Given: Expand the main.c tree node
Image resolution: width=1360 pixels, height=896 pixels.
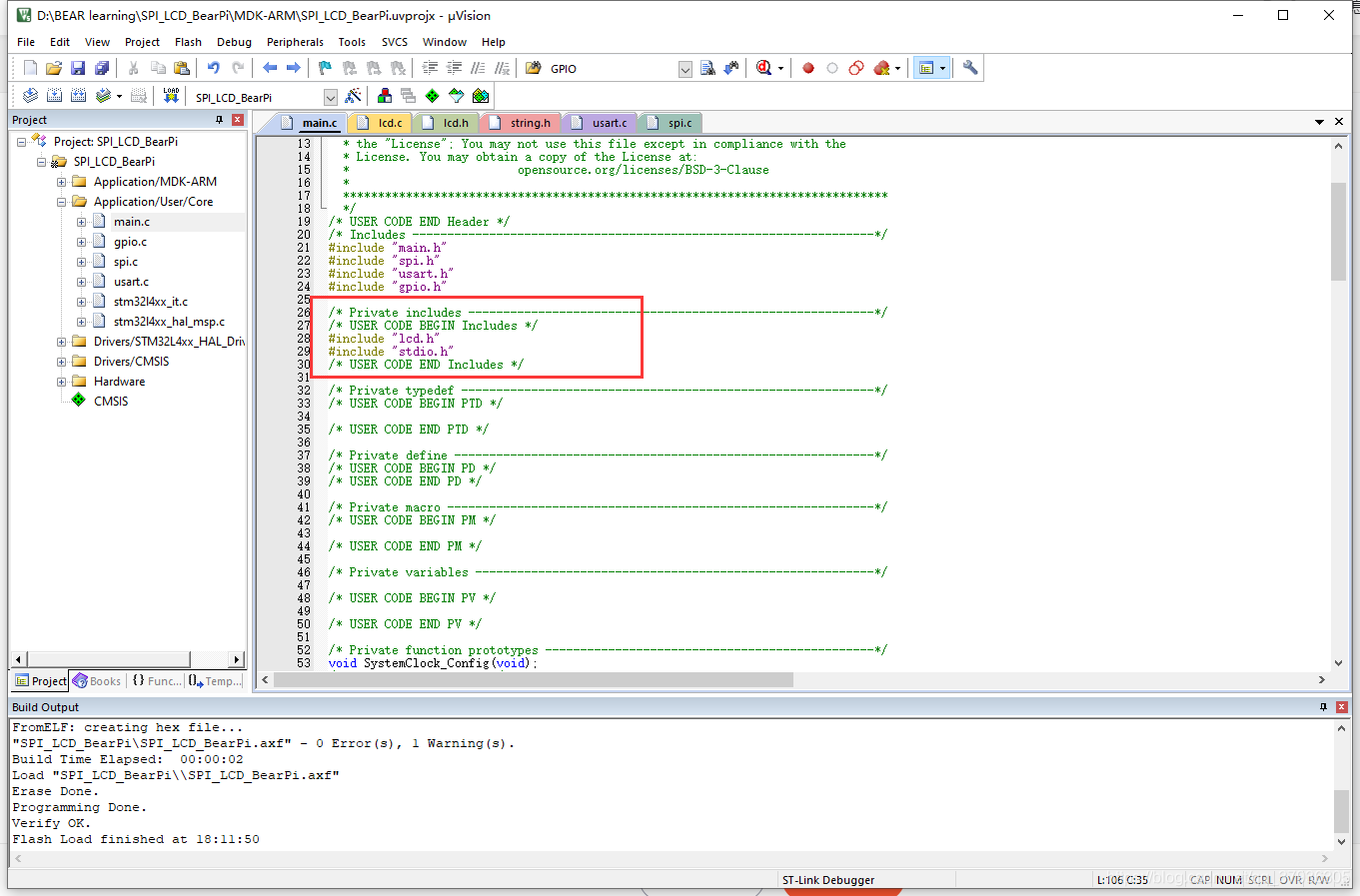Looking at the screenshot, I should 81,222.
